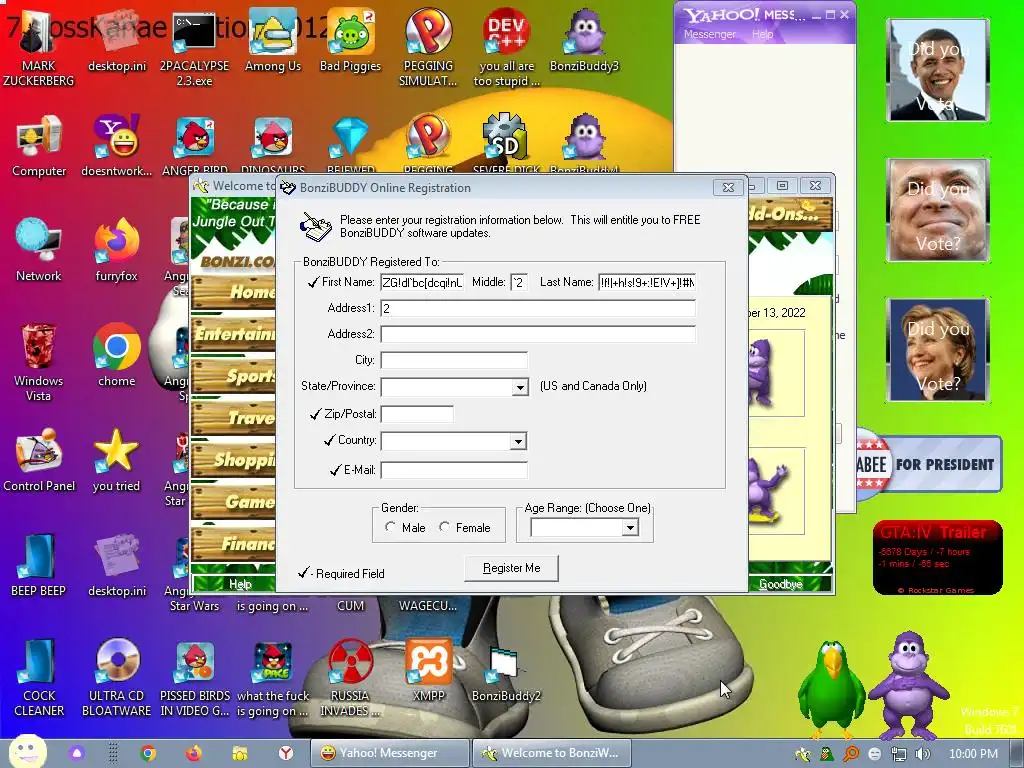This screenshot has height=768, width=1024.
Task: Open the ULTRA CD BLOATWARE icon
Action: [117, 679]
